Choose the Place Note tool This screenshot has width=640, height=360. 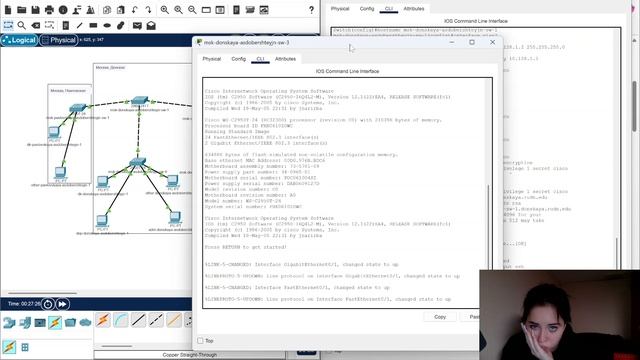66,25
